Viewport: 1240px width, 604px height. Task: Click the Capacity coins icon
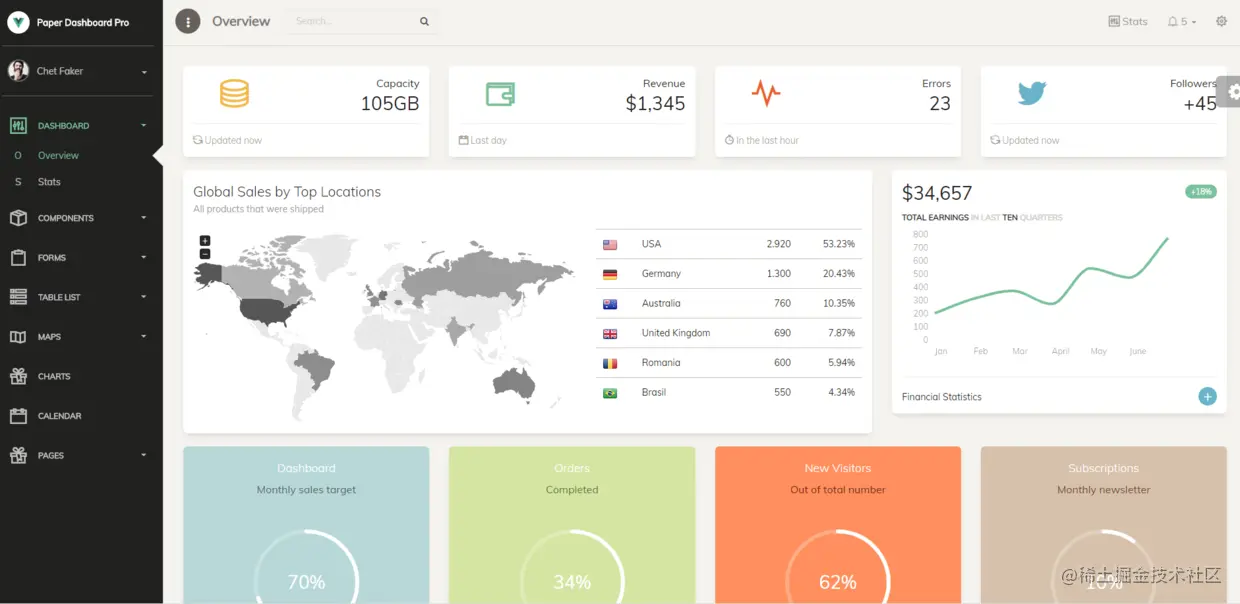tap(234, 93)
